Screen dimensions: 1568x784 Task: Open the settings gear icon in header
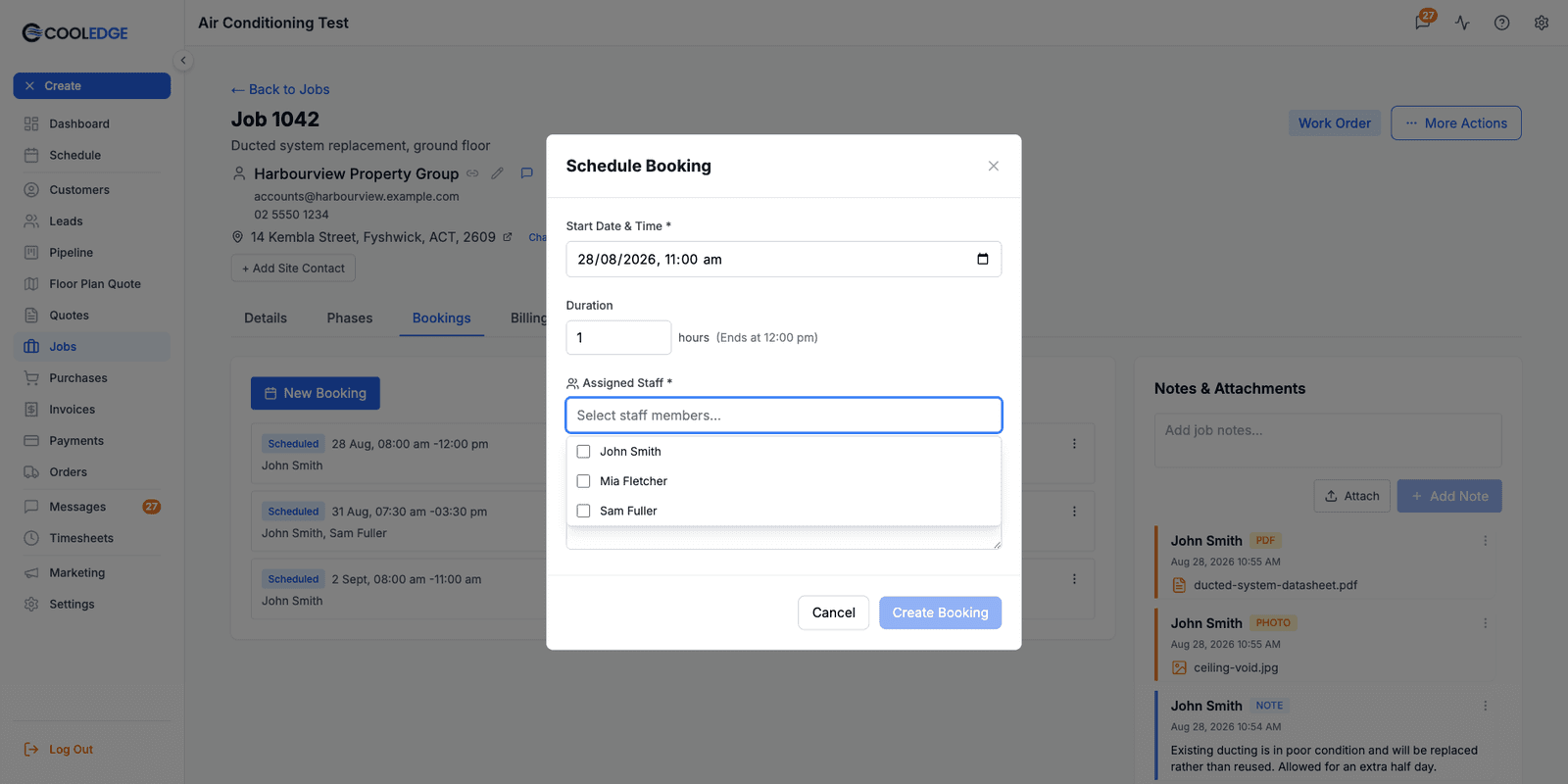pos(1542,23)
